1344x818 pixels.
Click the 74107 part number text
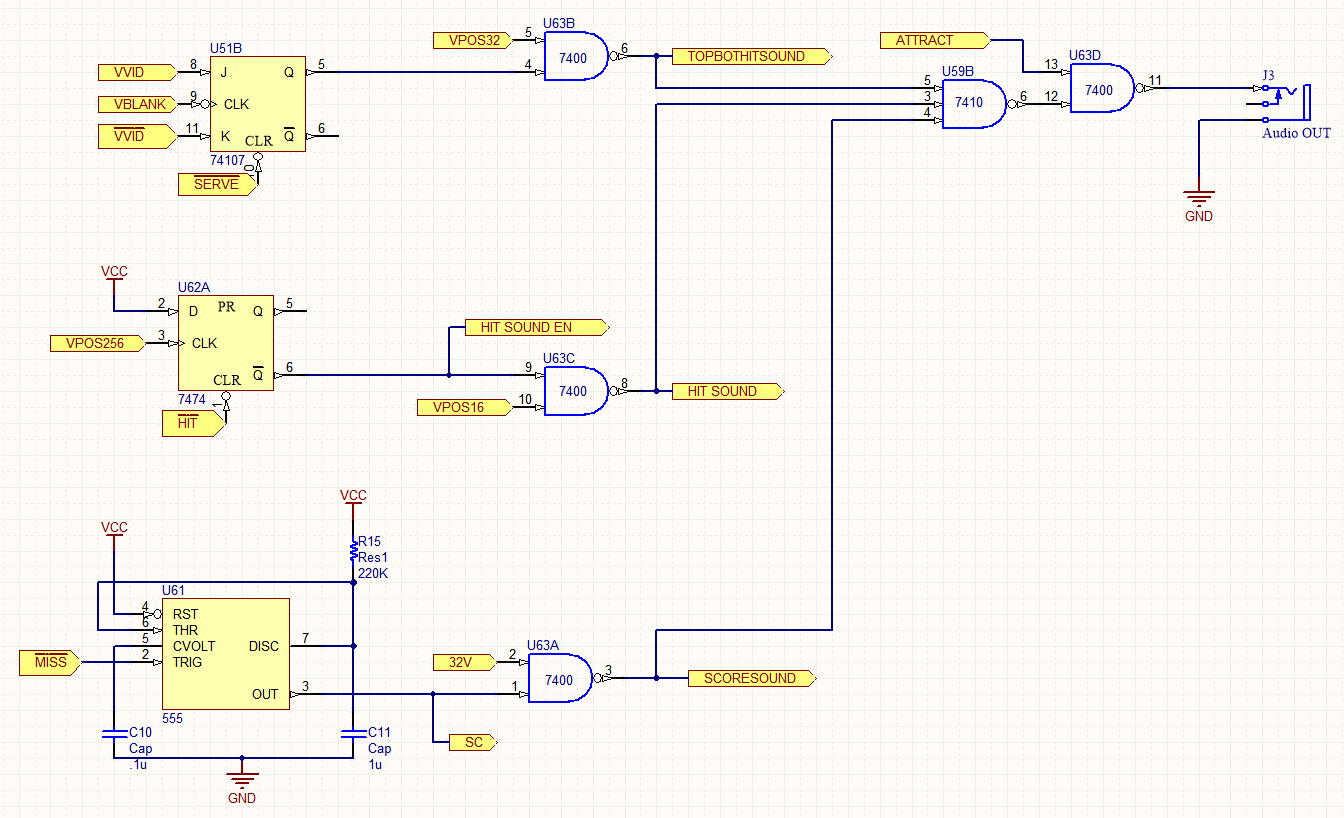tap(229, 160)
